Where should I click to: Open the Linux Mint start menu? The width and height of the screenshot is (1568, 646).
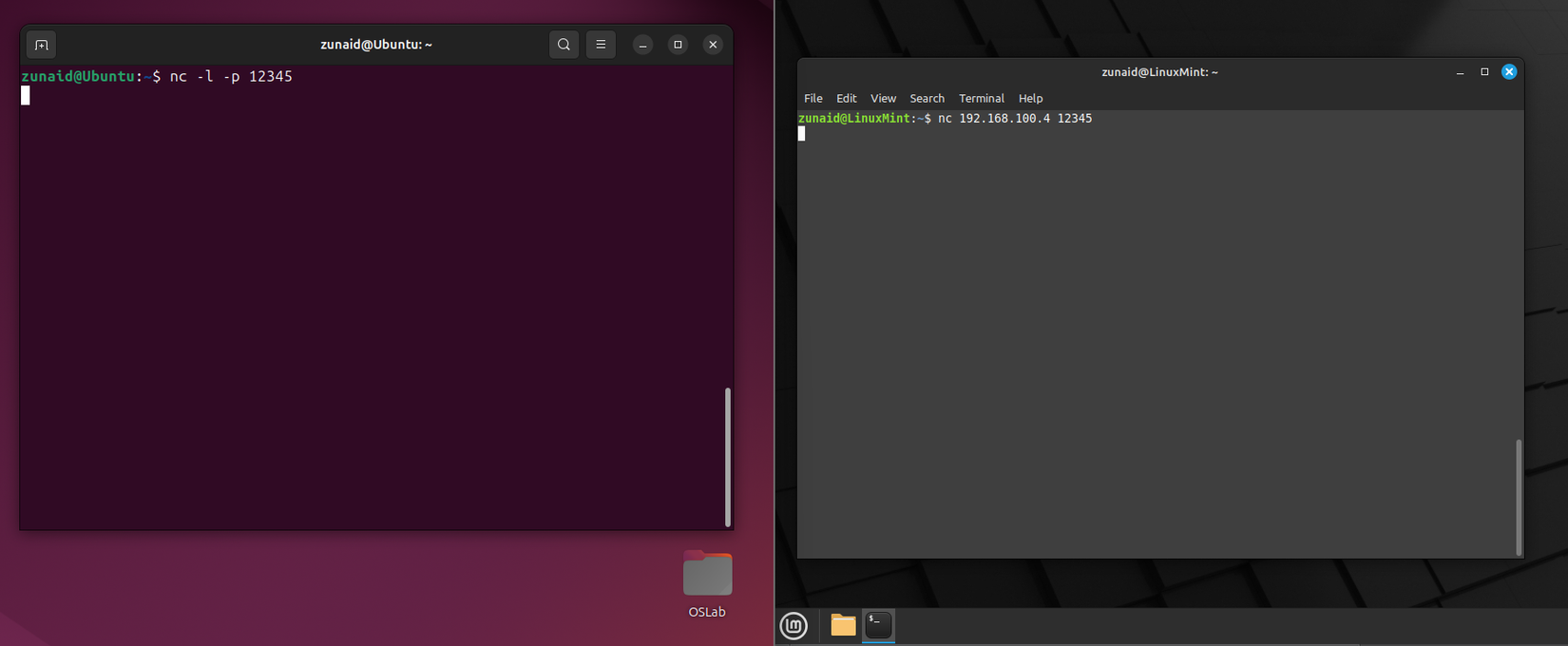794,625
